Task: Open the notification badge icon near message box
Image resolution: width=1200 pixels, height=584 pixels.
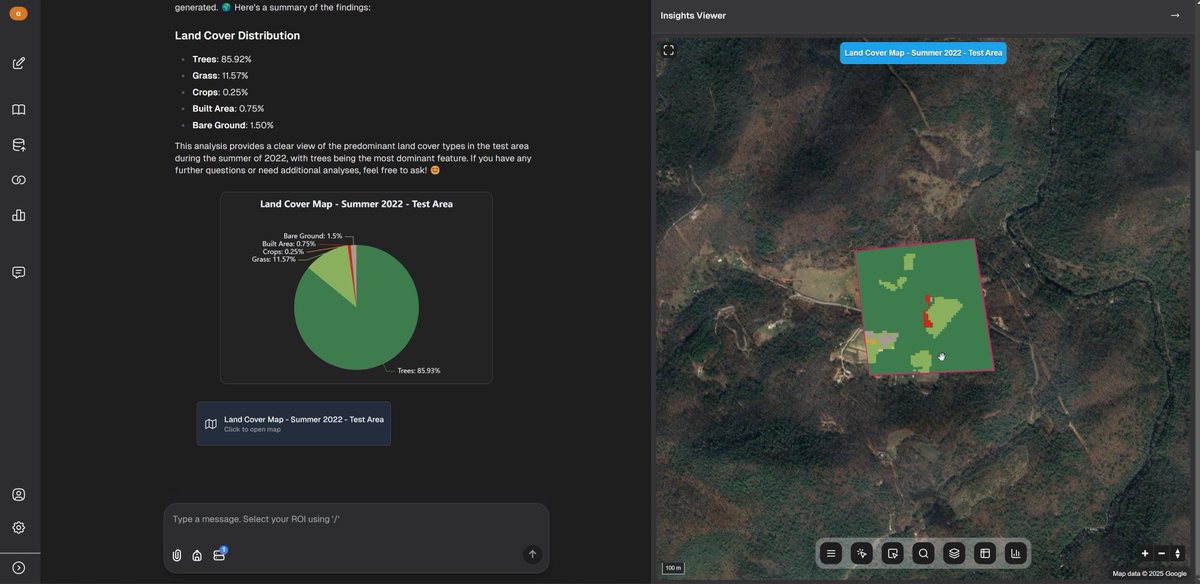Action: click(x=219, y=553)
